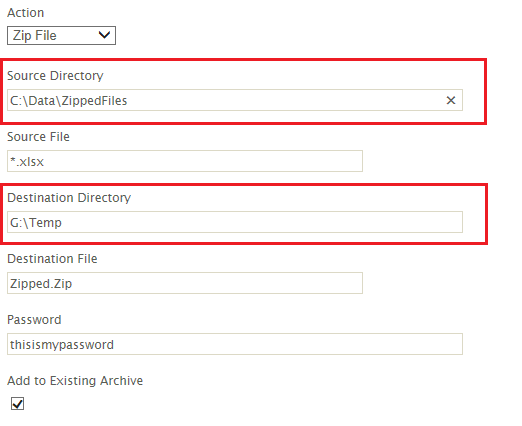Click the Action label text
Viewport: 522px width, 426px height.
pyautogui.click(x=26, y=13)
